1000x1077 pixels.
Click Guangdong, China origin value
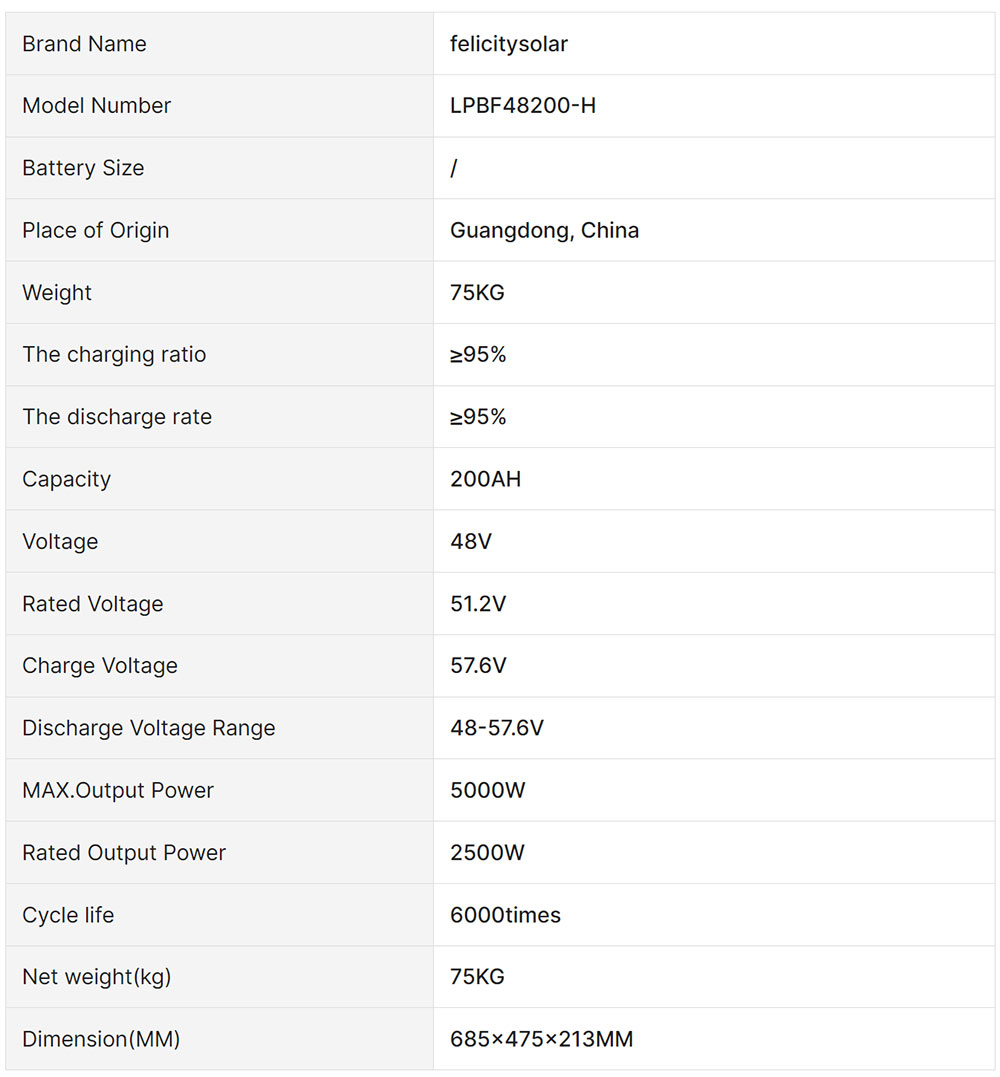coord(545,230)
